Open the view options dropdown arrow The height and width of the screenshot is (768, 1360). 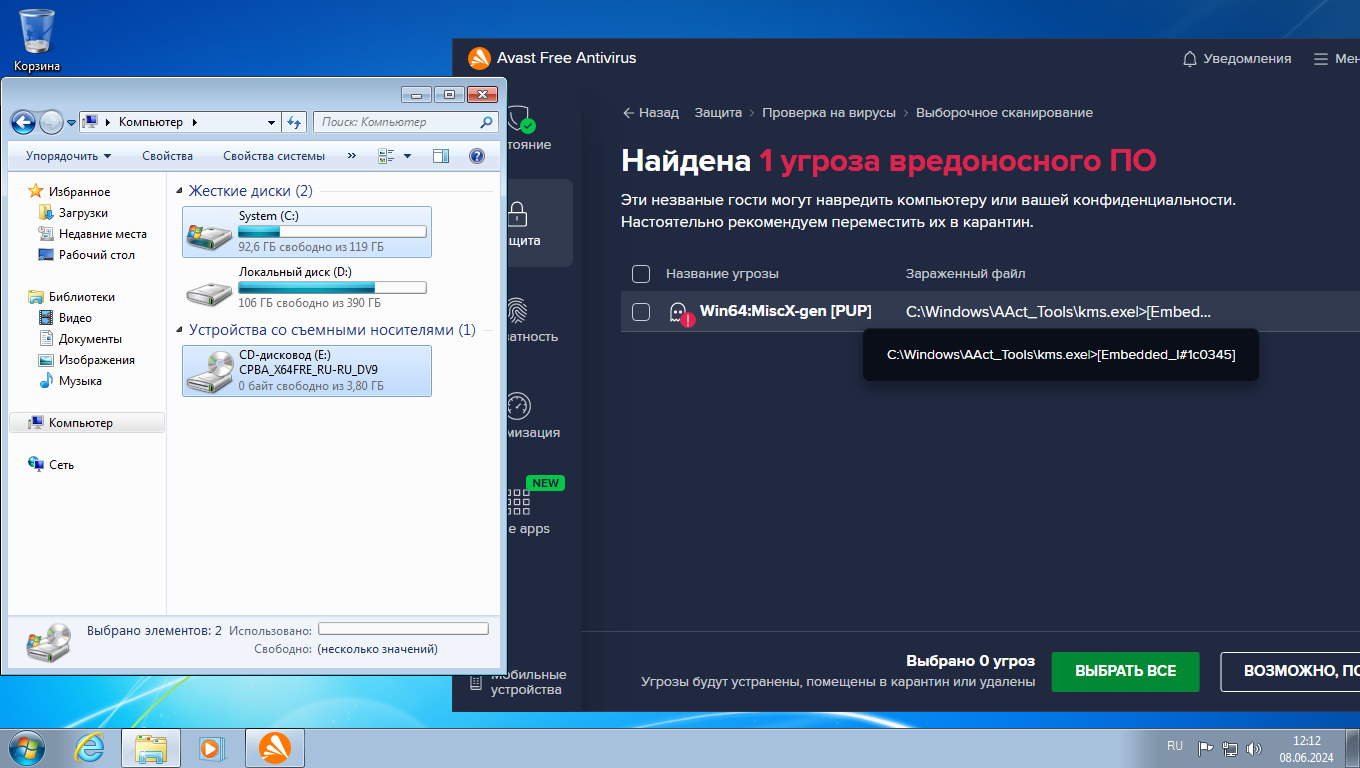(x=407, y=156)
